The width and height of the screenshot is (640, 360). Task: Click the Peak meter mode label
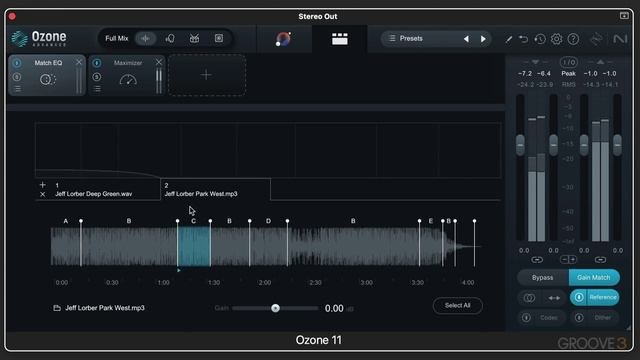[568, 73]
